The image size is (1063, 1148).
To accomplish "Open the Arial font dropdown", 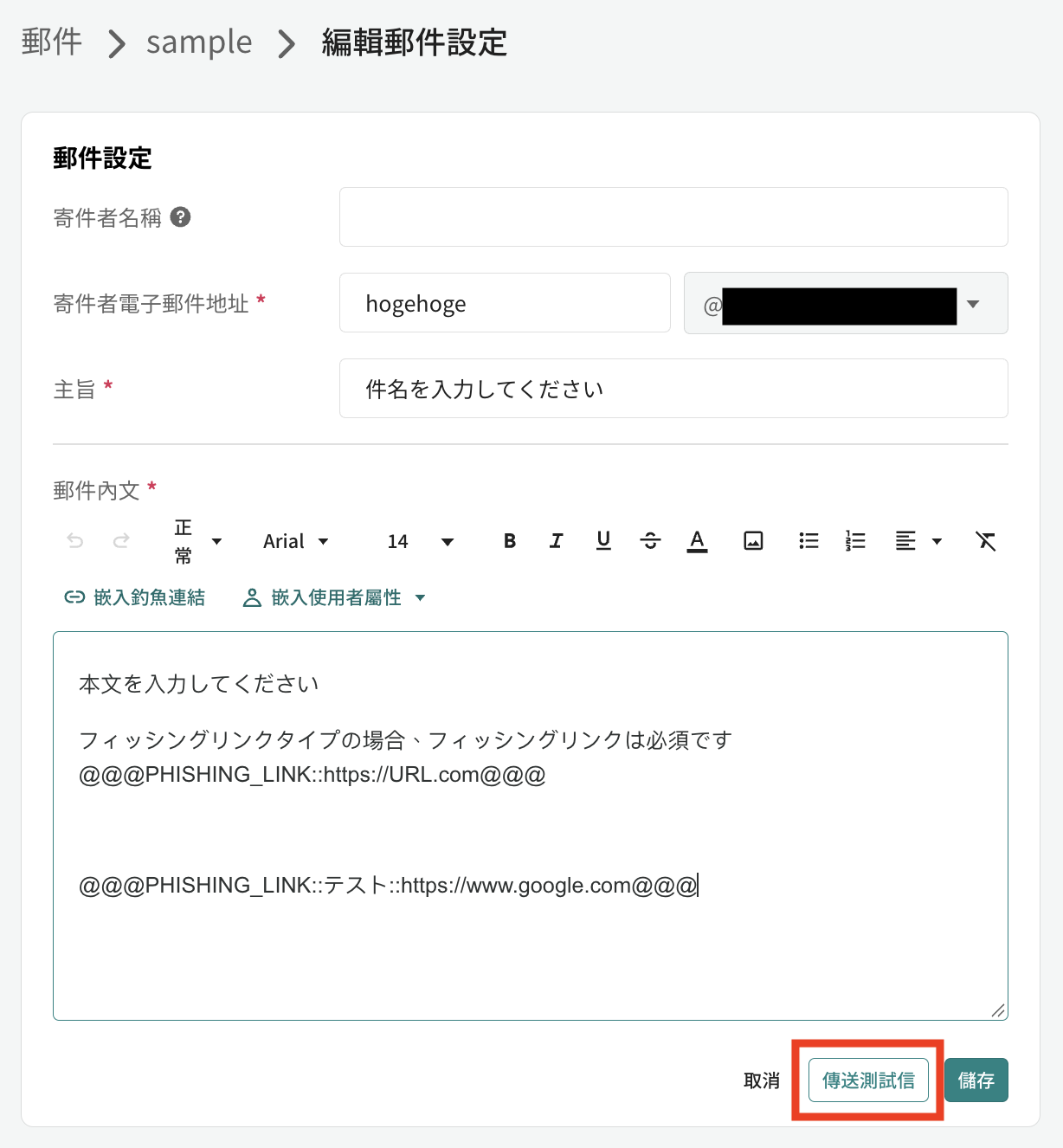I will coord(296,541).
